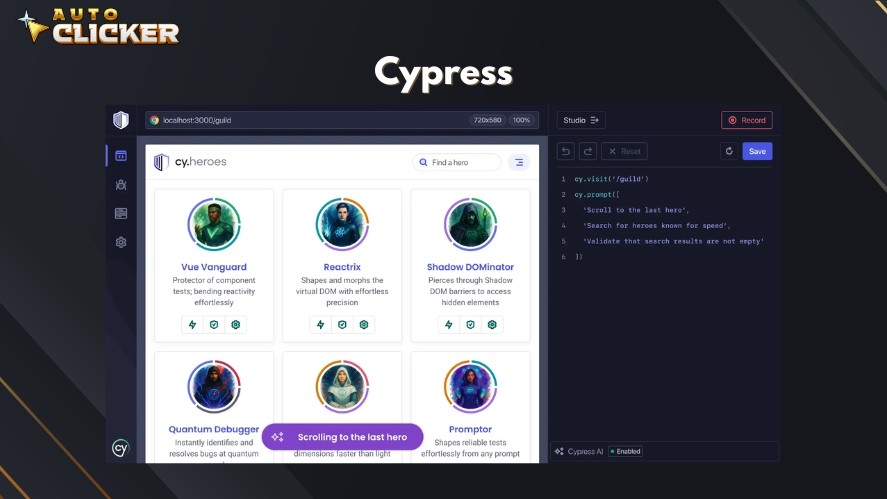Click the 'Search for heroes known for speed' line
Viewport: 887px width, 499px height.
tap(657, 225)
